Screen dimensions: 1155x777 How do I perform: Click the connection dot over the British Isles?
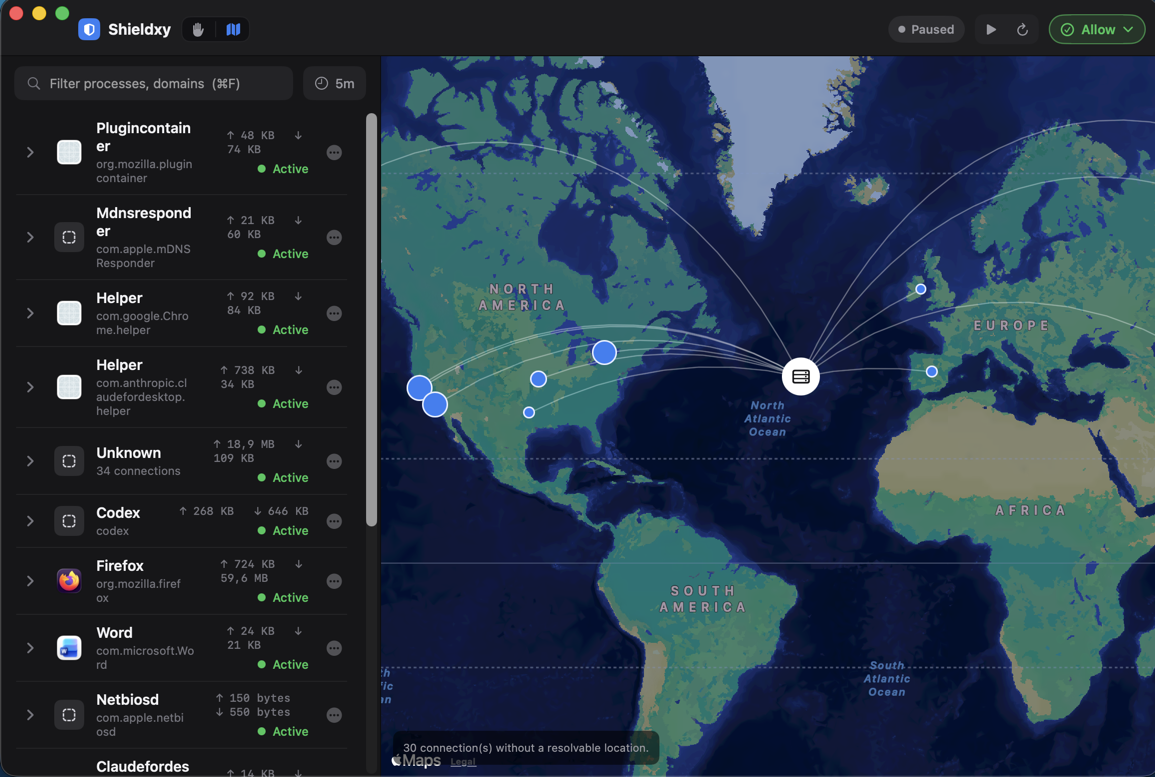(x=921, y=289)
